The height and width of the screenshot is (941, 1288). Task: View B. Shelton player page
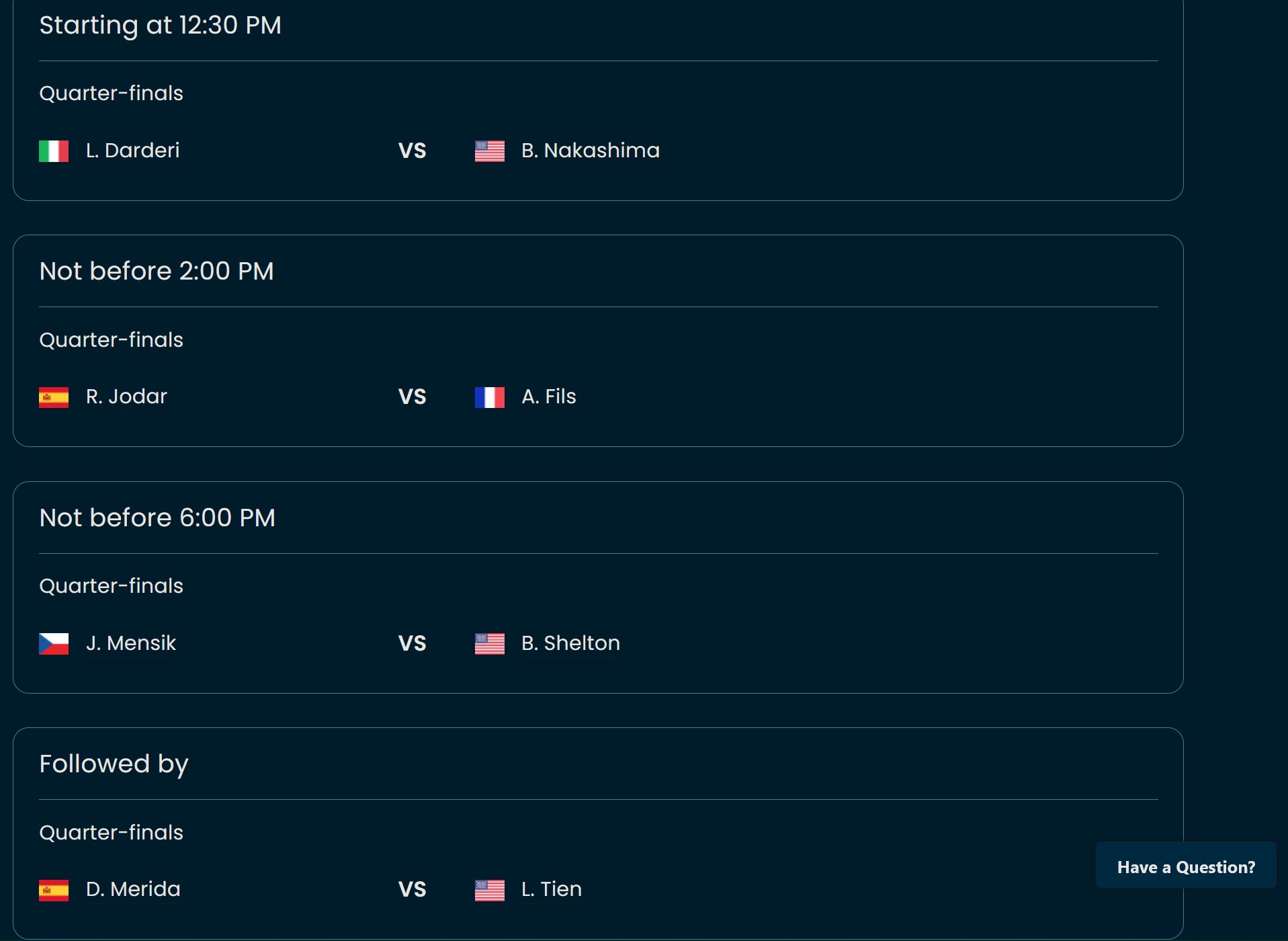571,643
